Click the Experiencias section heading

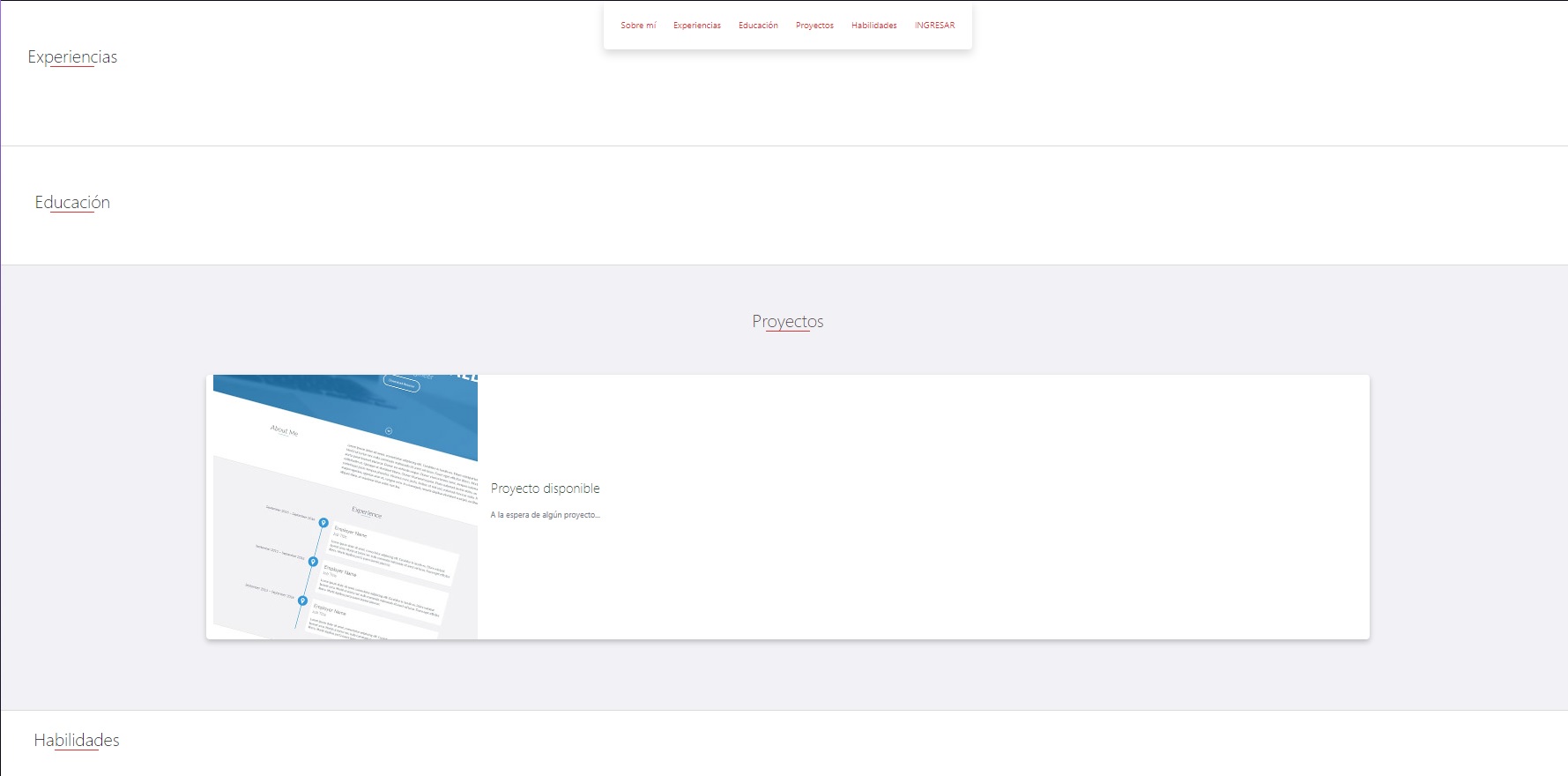pos(72,57)
